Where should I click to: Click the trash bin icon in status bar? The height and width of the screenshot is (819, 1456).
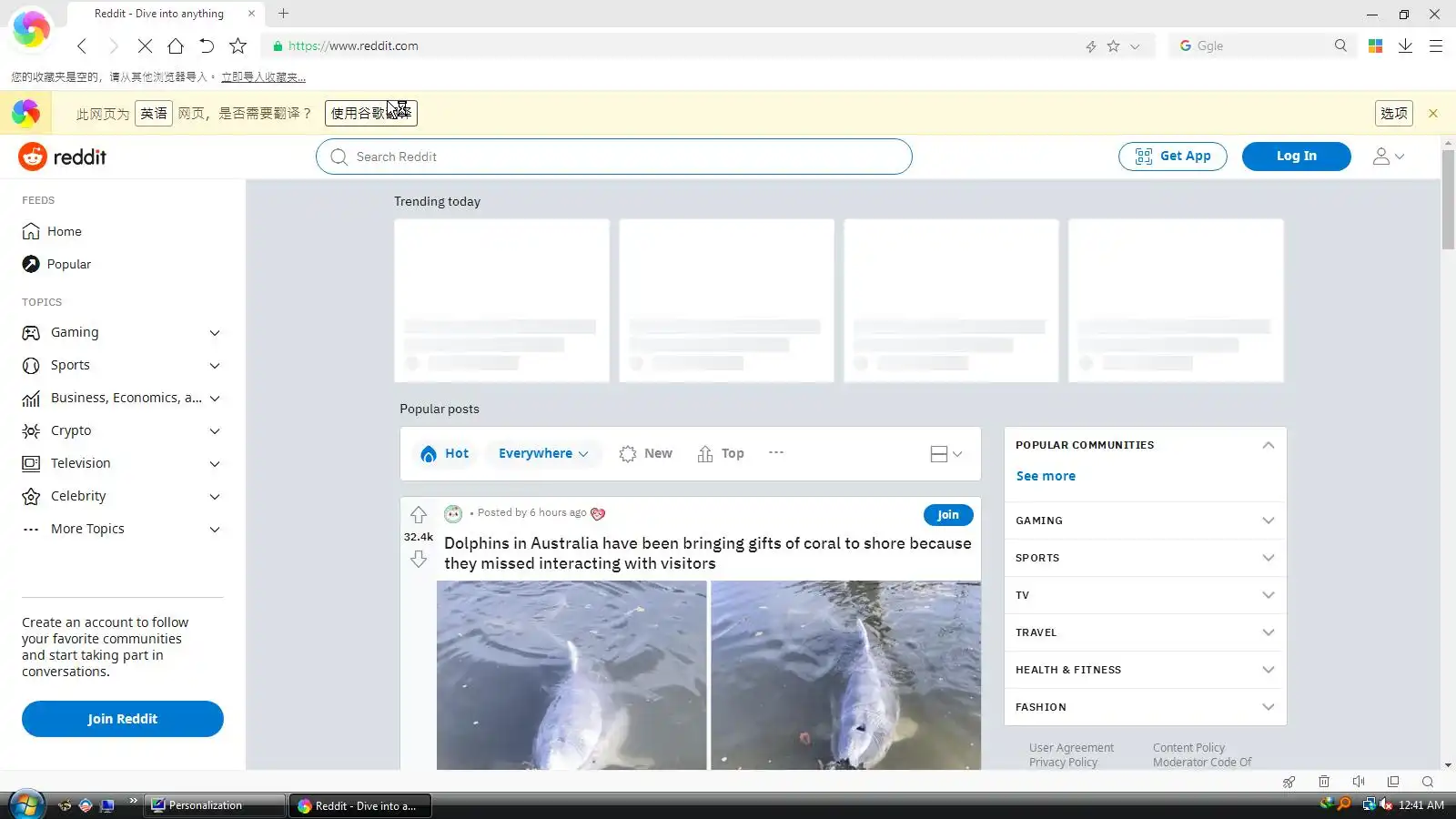[x=1324, y=782]
